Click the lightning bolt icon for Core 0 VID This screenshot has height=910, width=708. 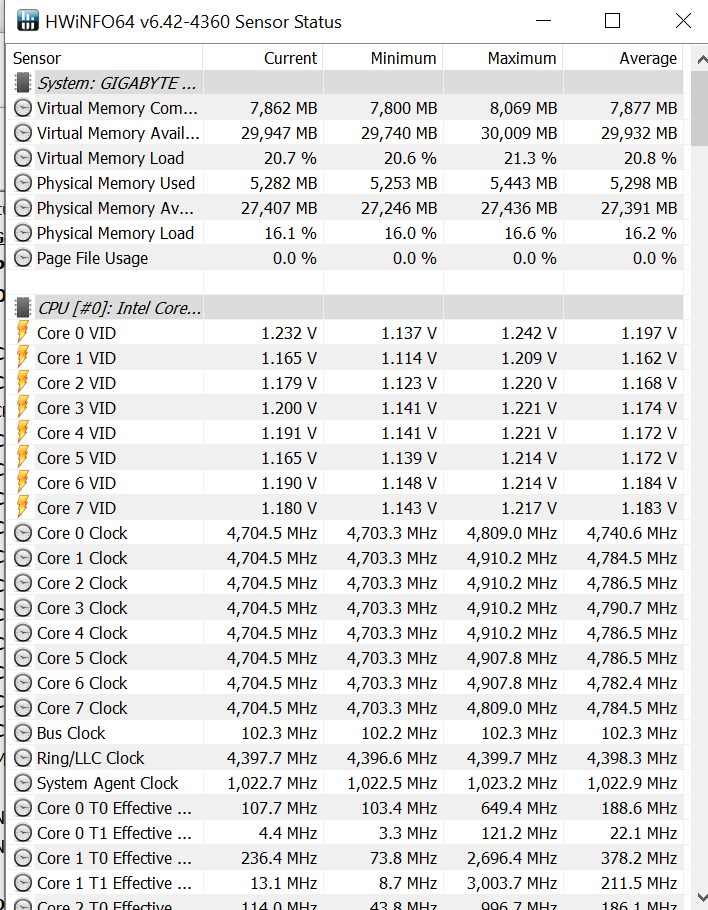point(23,333)
